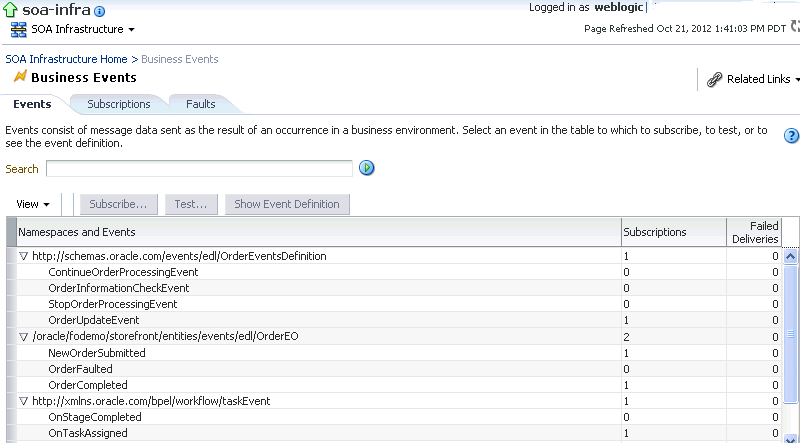
Task: Click the Business Events breadcrumb text
Action: click(x=180, y=59)
